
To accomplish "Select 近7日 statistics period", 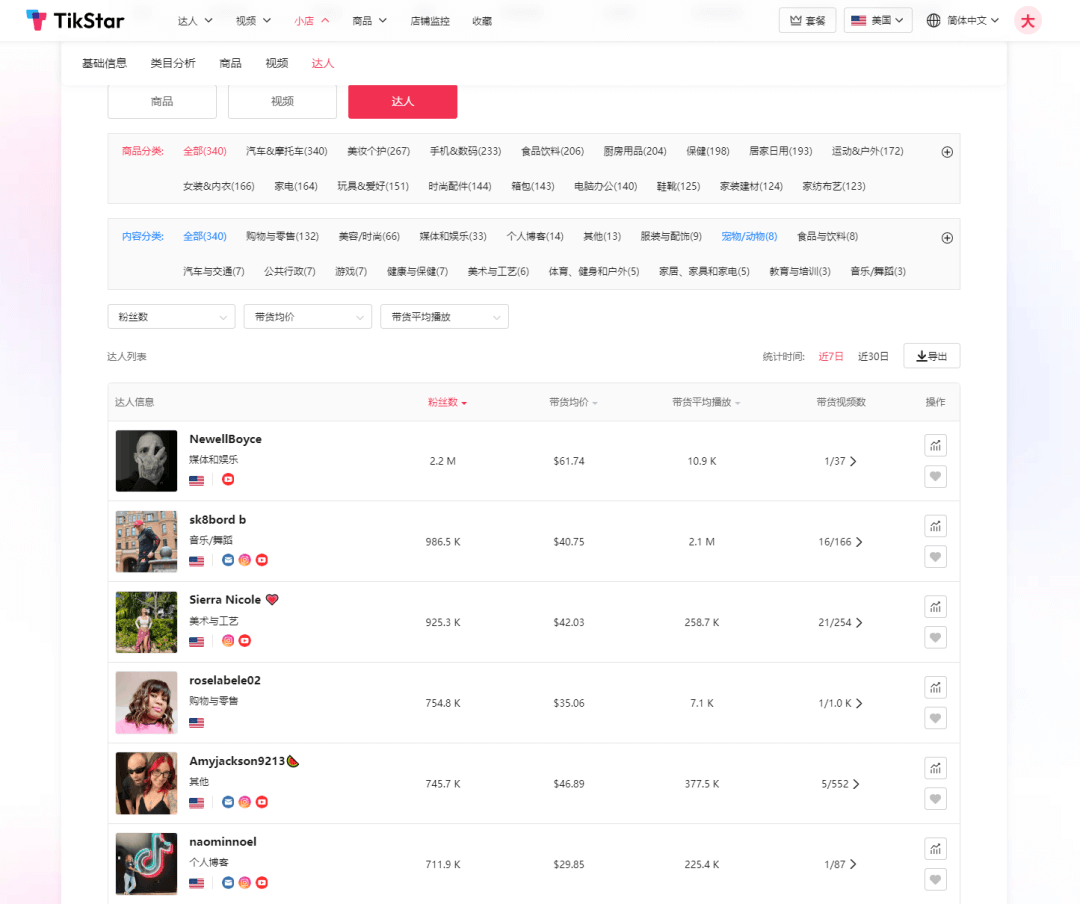I will pyautogui.click(x=831, y=356).
